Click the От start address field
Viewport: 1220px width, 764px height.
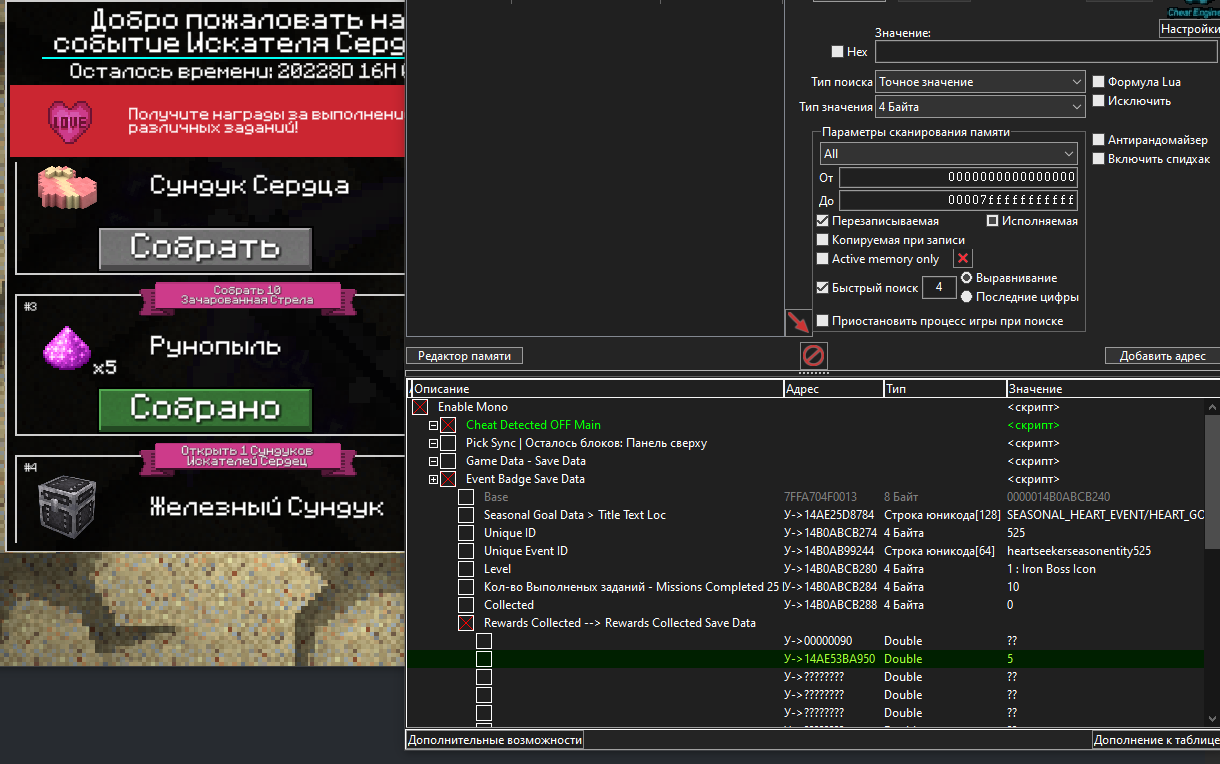pyautogui.click(x=958, y=178)
